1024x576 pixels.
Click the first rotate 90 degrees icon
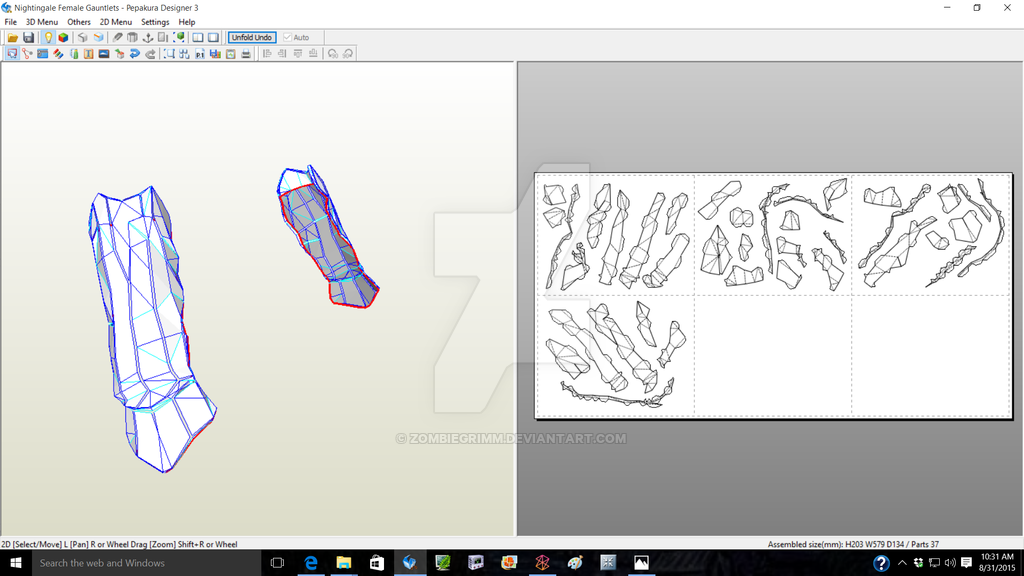tap(332, 54)
